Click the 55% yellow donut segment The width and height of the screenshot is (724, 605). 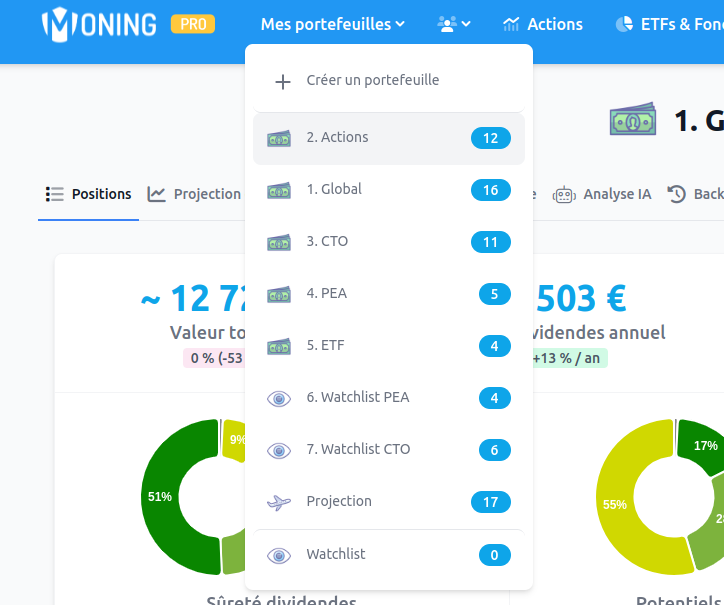(615, 504)
